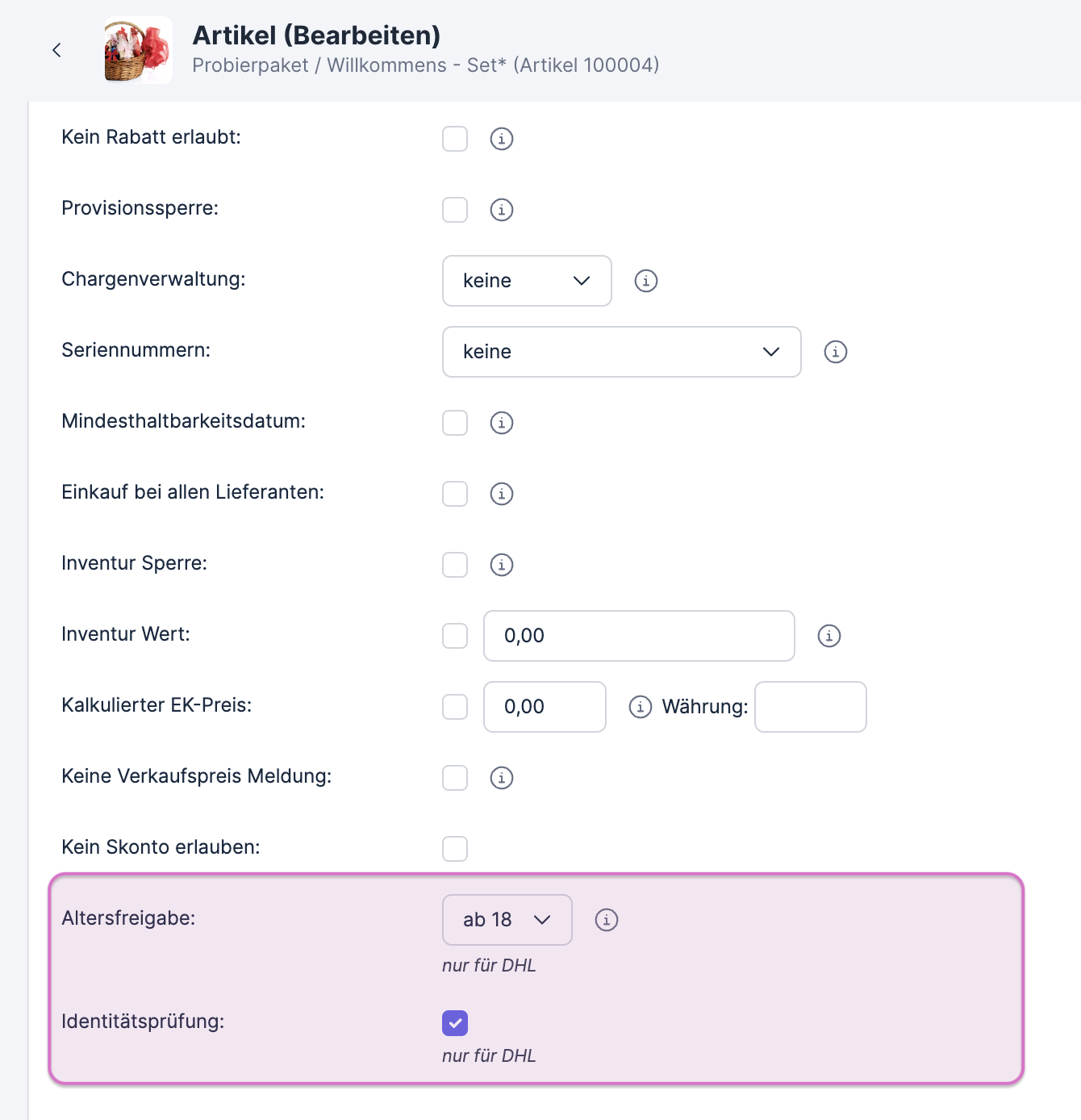The height and width of the screenshot is (1120, 1081).
Task: Open Mindesthaltbarkeitsdatum info icon
Action: 502,423
